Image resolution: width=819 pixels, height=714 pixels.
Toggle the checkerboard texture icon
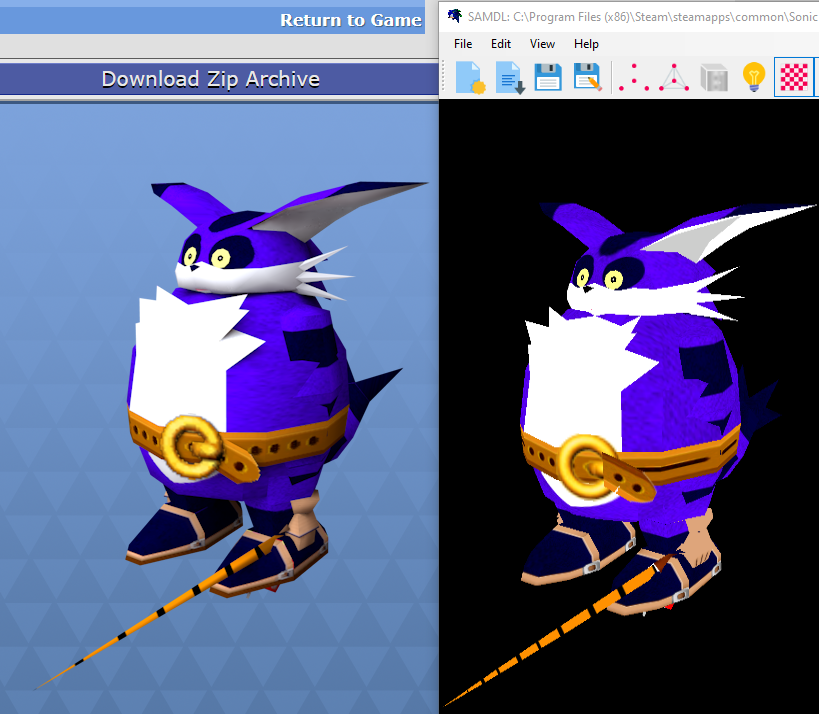point(793,78)
